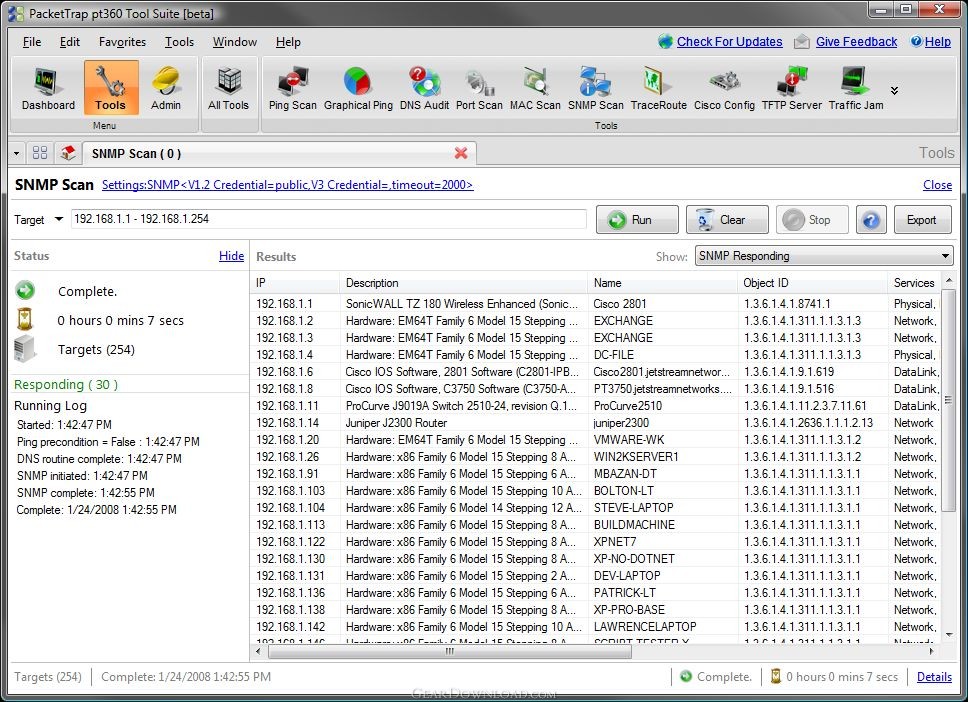Open the Show filter dropdown
The image size is (968, 702).
pyautogui.click(x=824, y=256)
